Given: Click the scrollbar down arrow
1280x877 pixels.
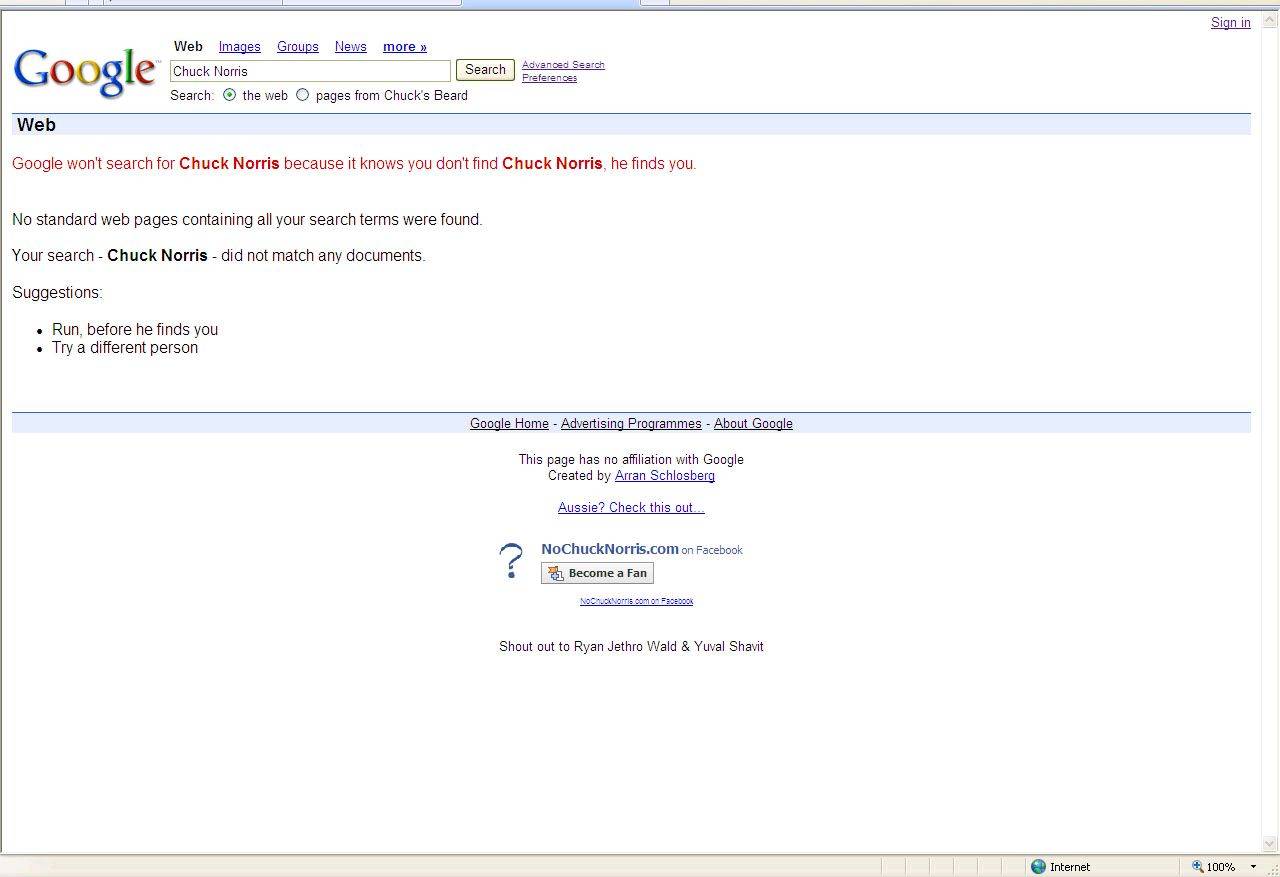Looking at the screenshot, I should 1270,844.
